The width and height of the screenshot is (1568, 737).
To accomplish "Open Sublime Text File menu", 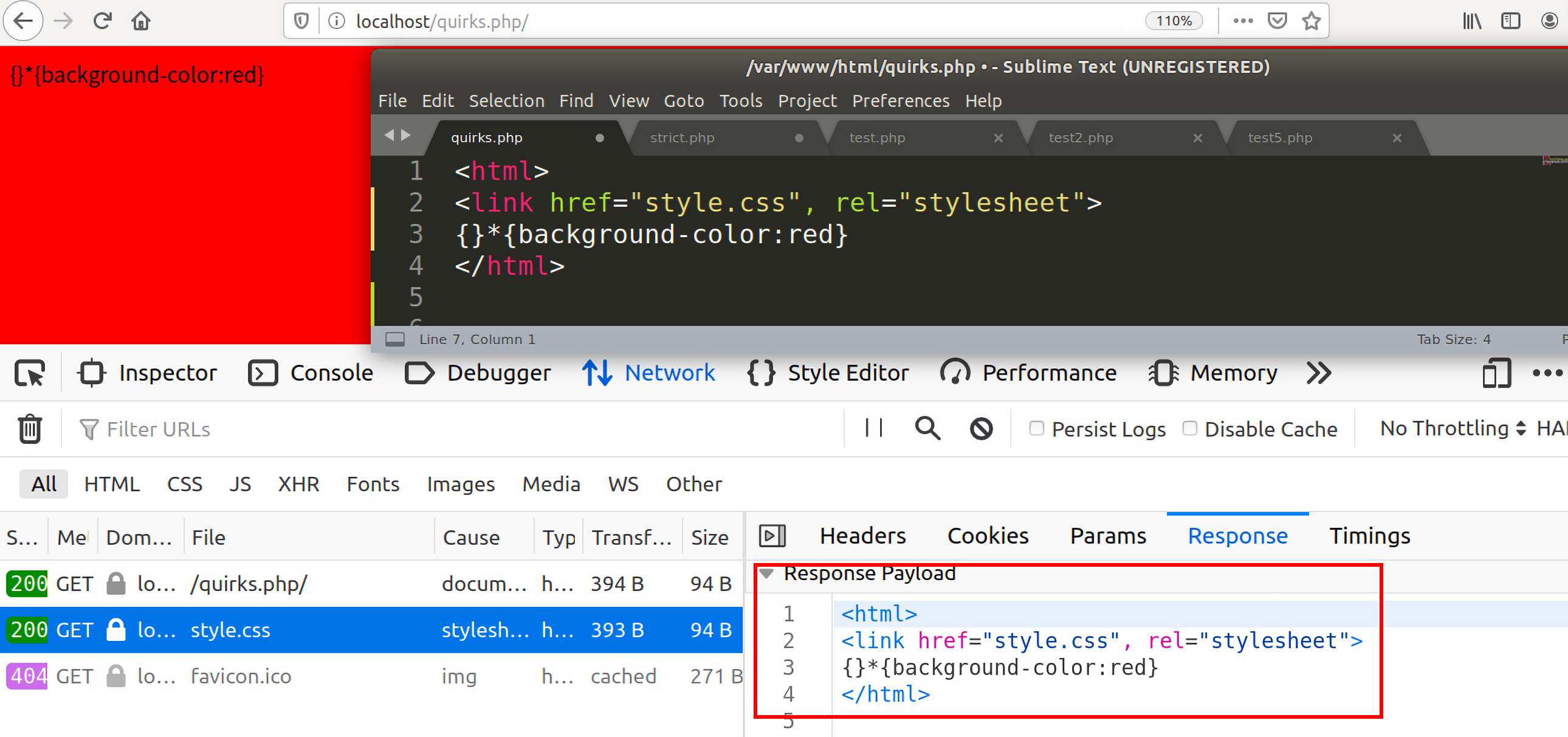I will click(393, 100).
